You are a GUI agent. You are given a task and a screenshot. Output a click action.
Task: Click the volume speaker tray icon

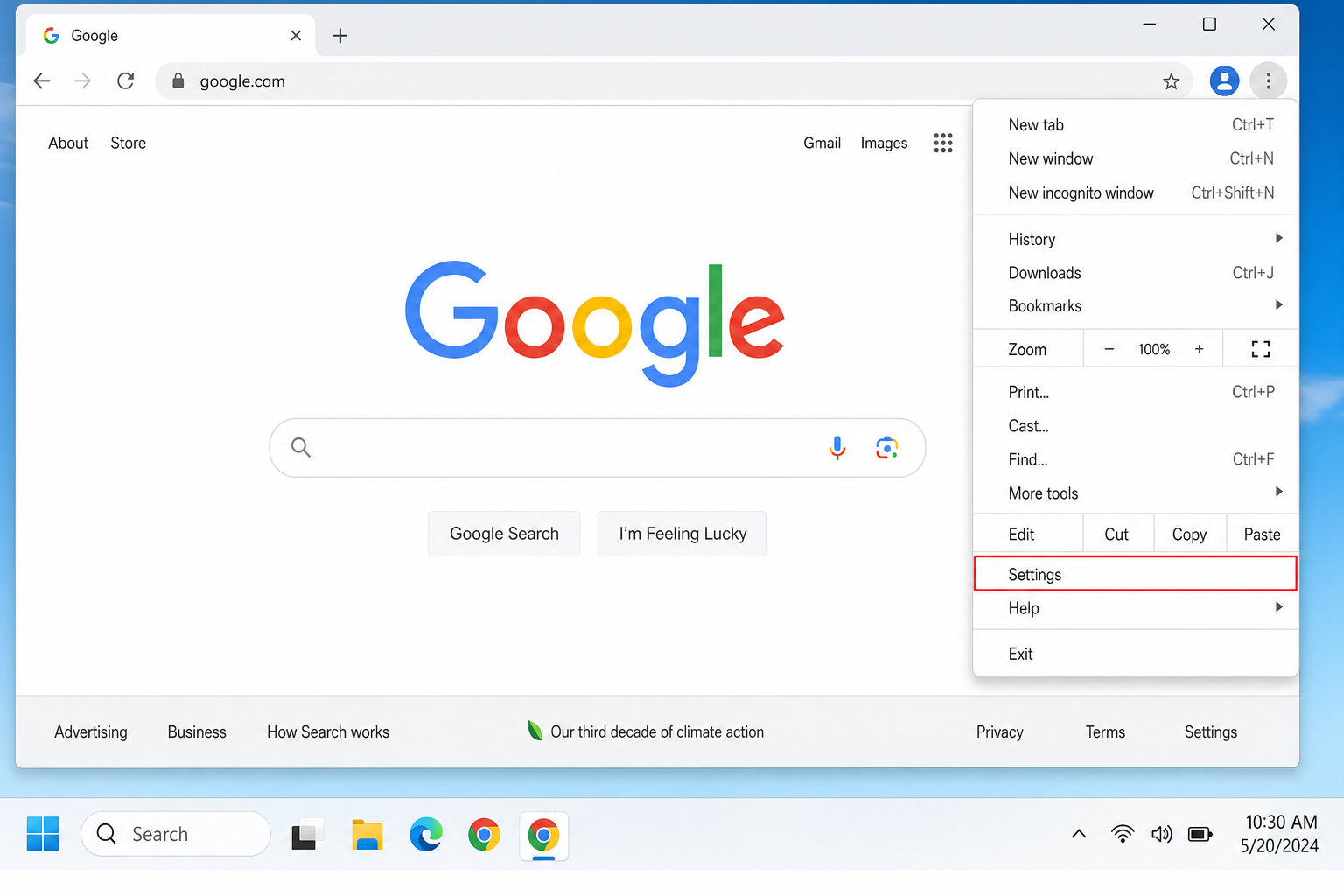click(1162, 834)
